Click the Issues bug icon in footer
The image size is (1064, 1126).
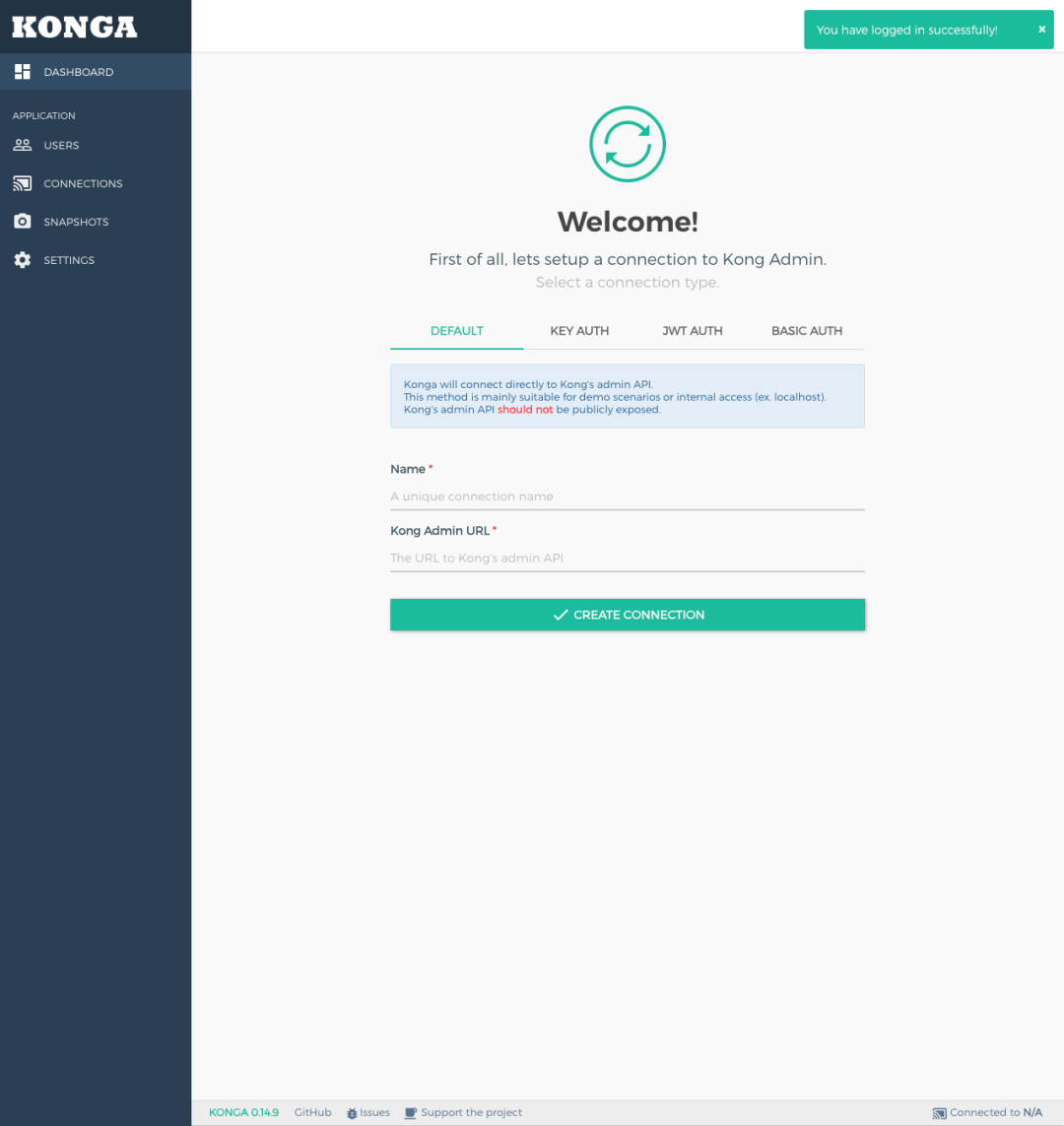click(x=352, y=1113)
